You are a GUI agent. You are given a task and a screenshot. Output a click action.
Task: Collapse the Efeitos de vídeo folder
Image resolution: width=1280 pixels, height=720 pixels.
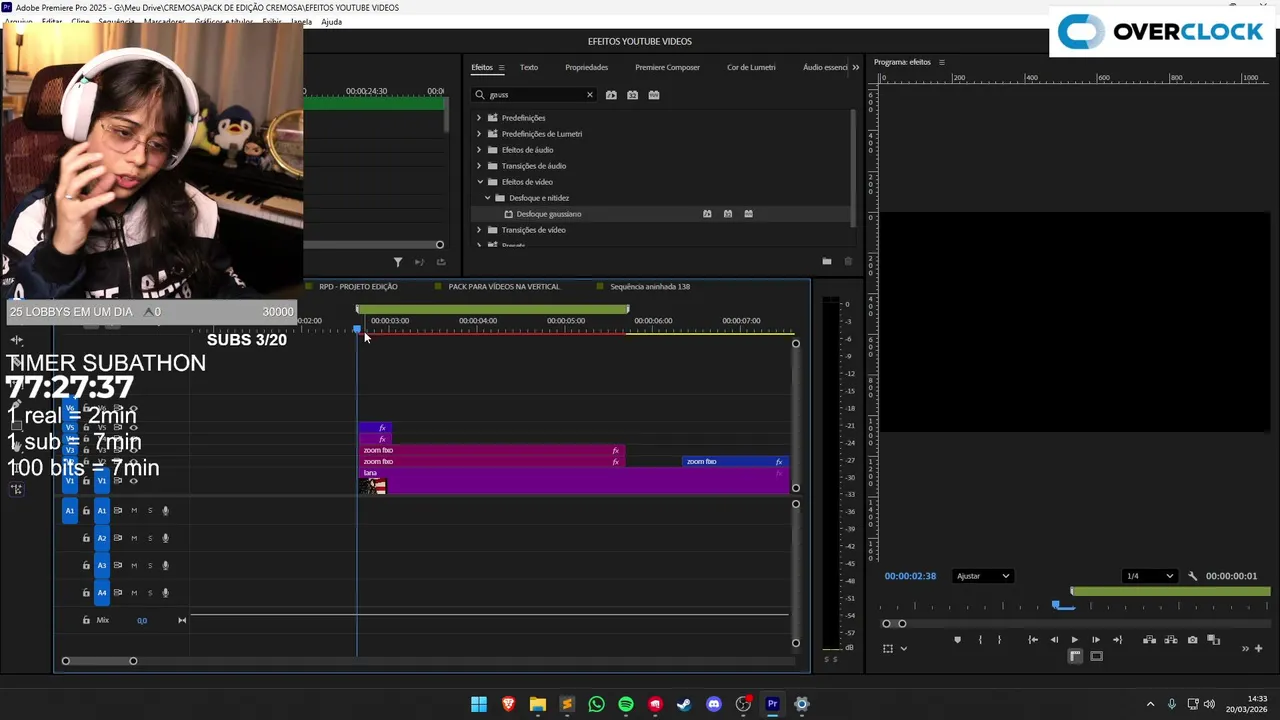click(x=479, y=182)
